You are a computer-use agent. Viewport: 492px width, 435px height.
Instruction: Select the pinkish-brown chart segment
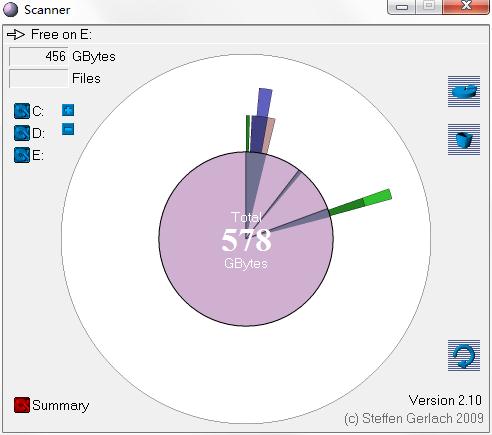pyautogui.click(x=269, y=136)
